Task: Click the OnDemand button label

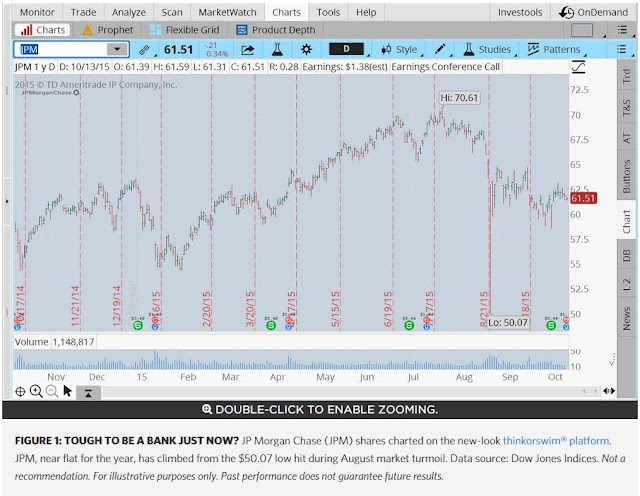Action: [602, 13]
